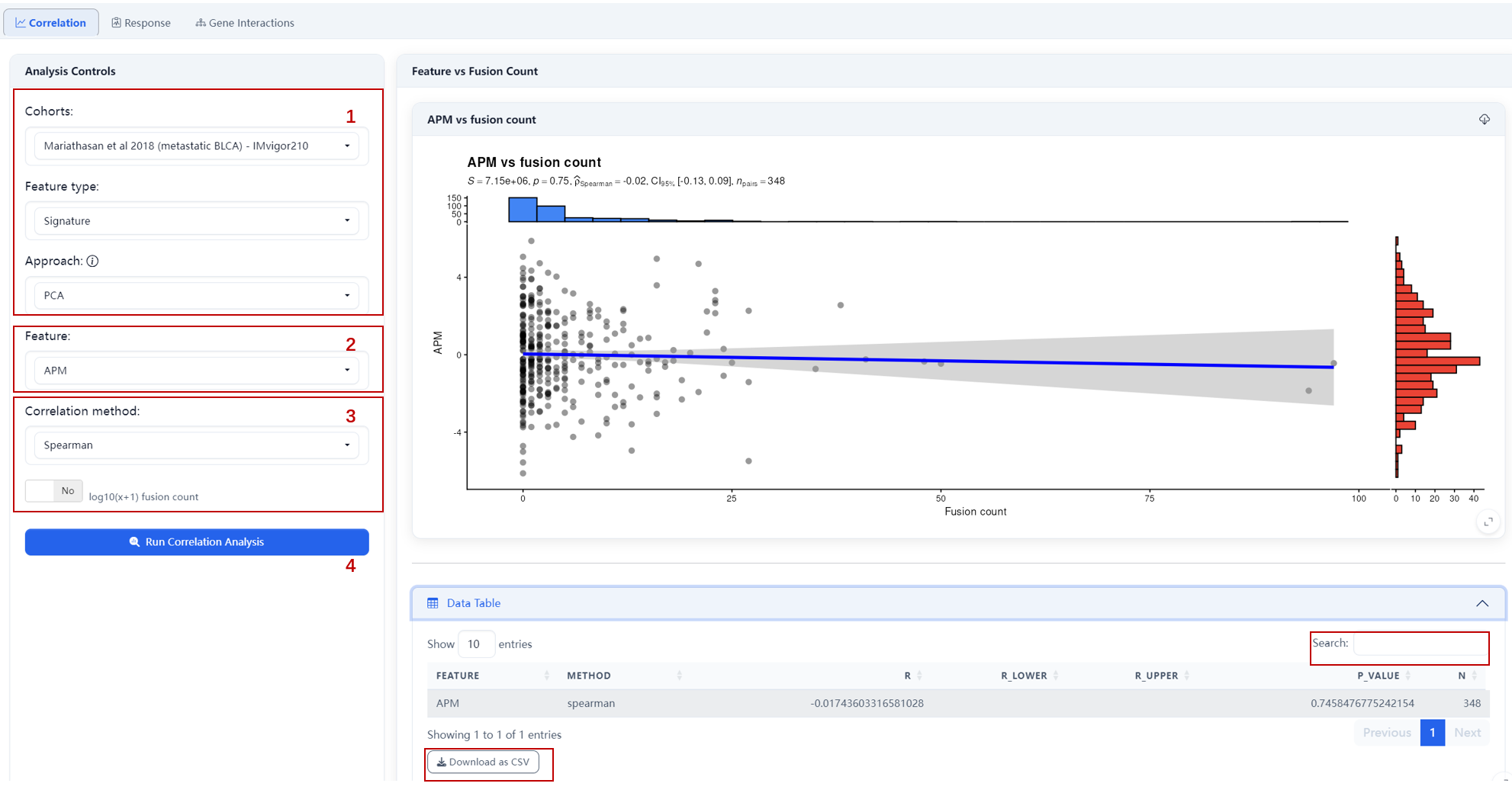Open the Approach dropdown showing PCA
The height and width of the screenshot is (793, 1512).
click(x=197, y=295)
